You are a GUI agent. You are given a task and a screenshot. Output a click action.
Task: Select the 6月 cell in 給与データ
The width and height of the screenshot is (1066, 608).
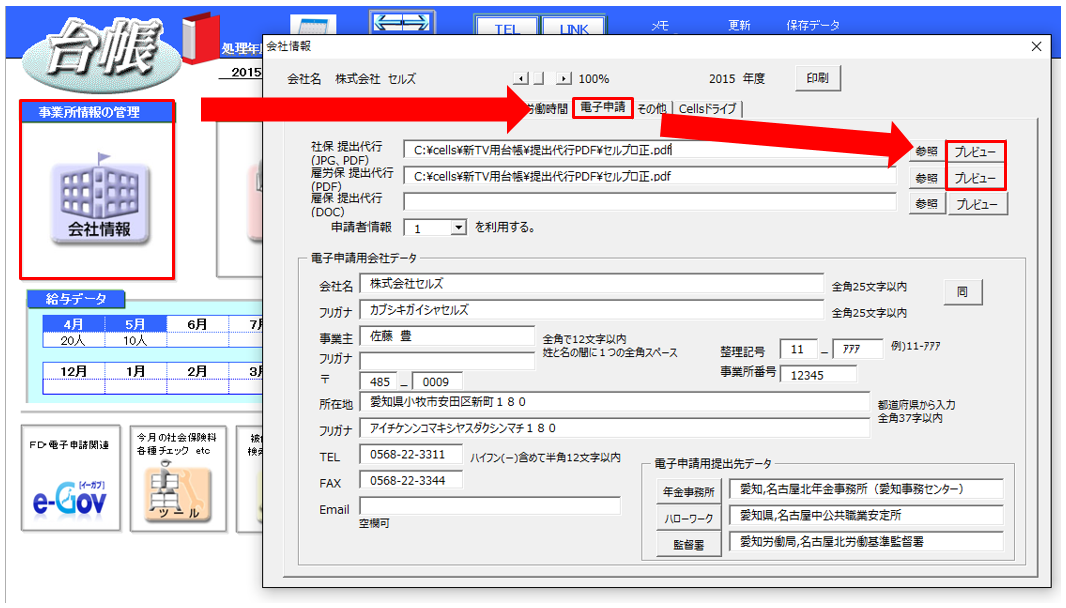pyautogui.click(x=197, y=324)
